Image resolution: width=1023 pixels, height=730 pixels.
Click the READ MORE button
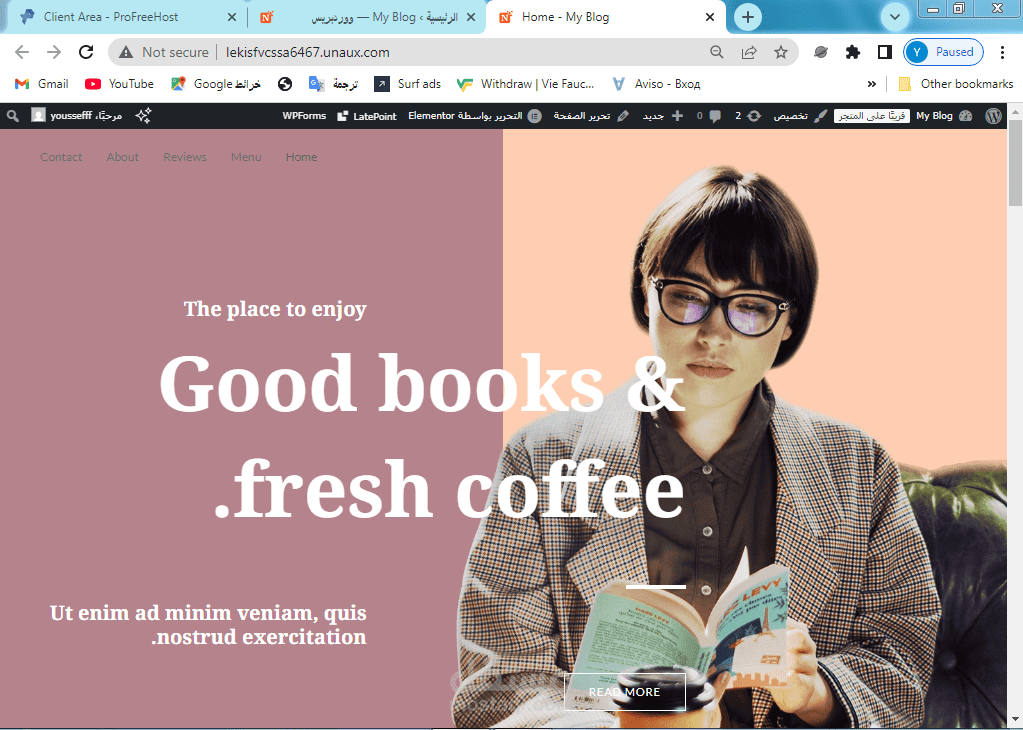[624, 691]
